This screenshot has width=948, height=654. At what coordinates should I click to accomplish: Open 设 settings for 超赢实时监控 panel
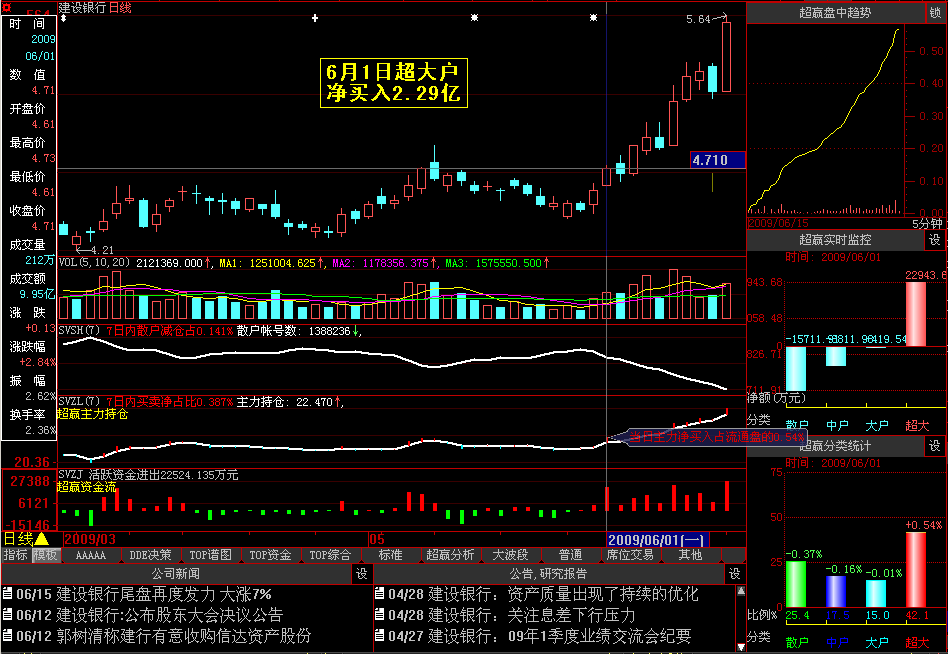(934, 240)
